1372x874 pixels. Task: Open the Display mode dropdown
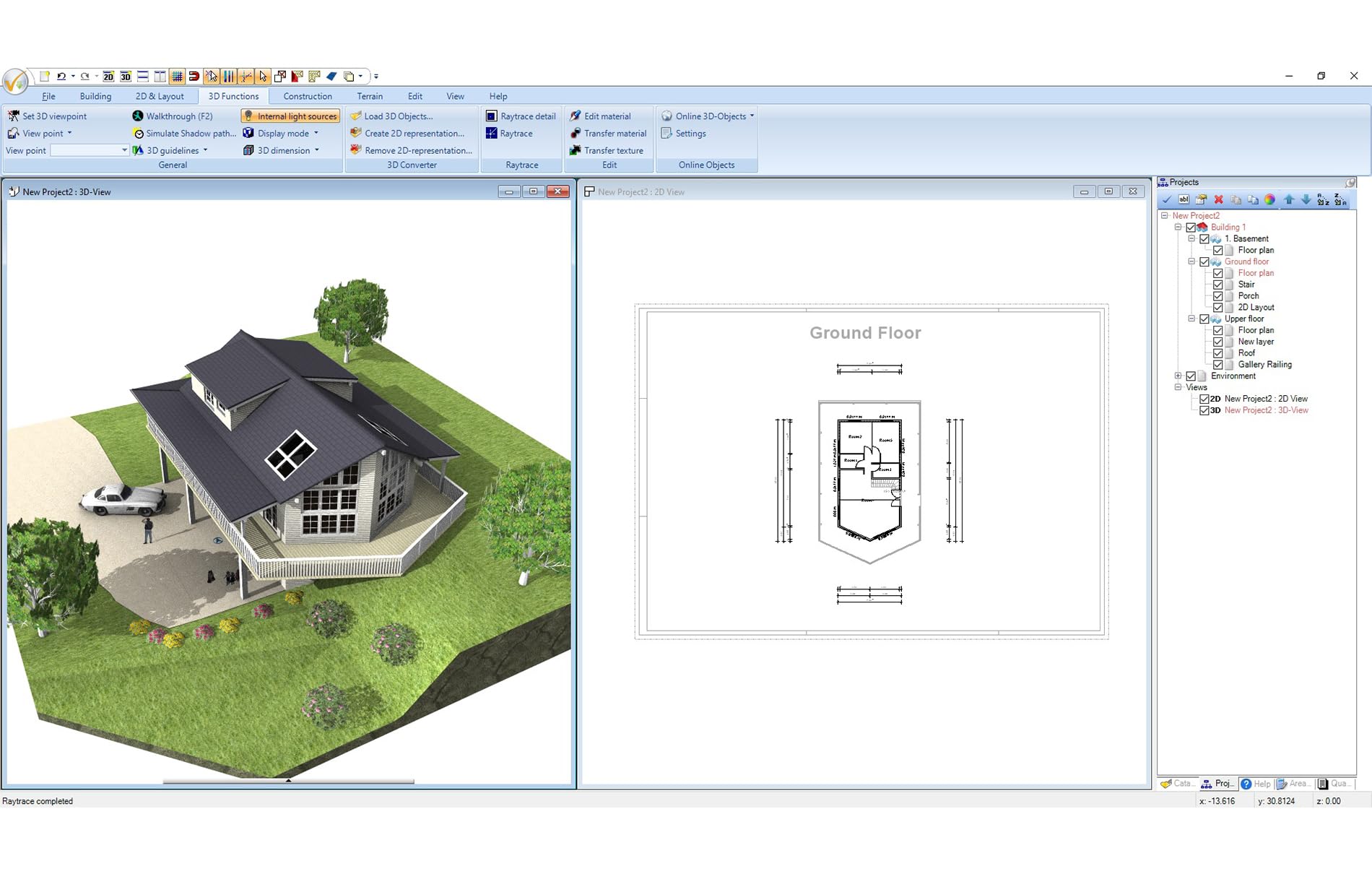pyautogui.click(x=281, y=134)
